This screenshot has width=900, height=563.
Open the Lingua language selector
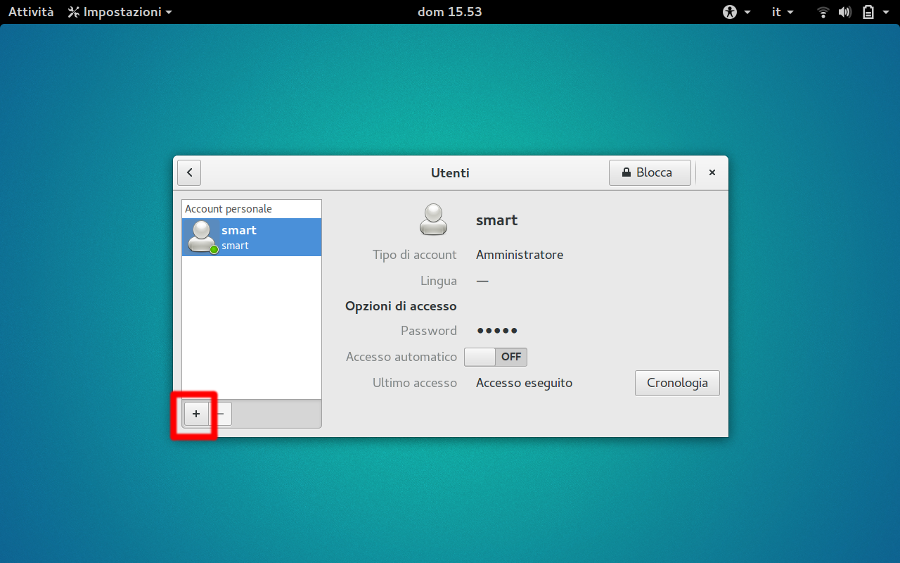pos(482,281)
